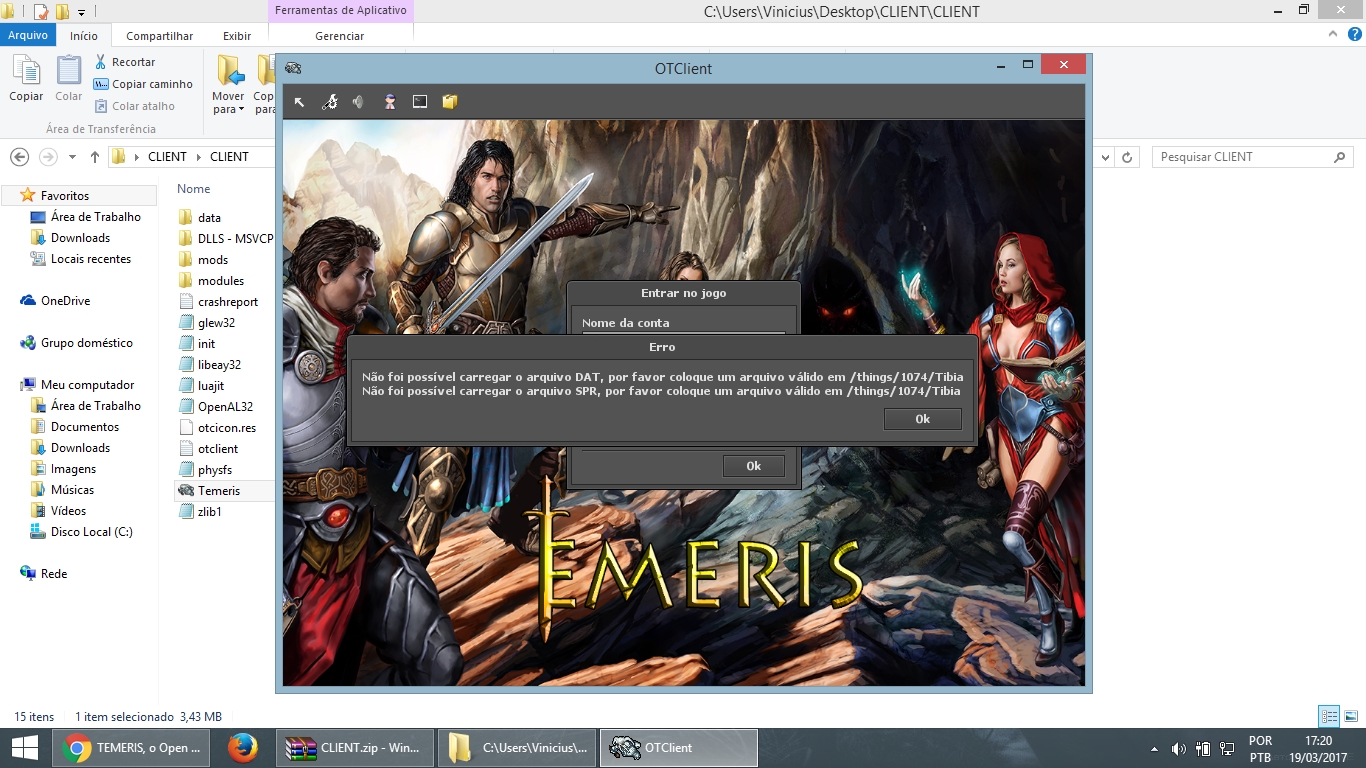
Task: Click the pointer arrow icon in OTClient toolbar
Action: [299, 100]
